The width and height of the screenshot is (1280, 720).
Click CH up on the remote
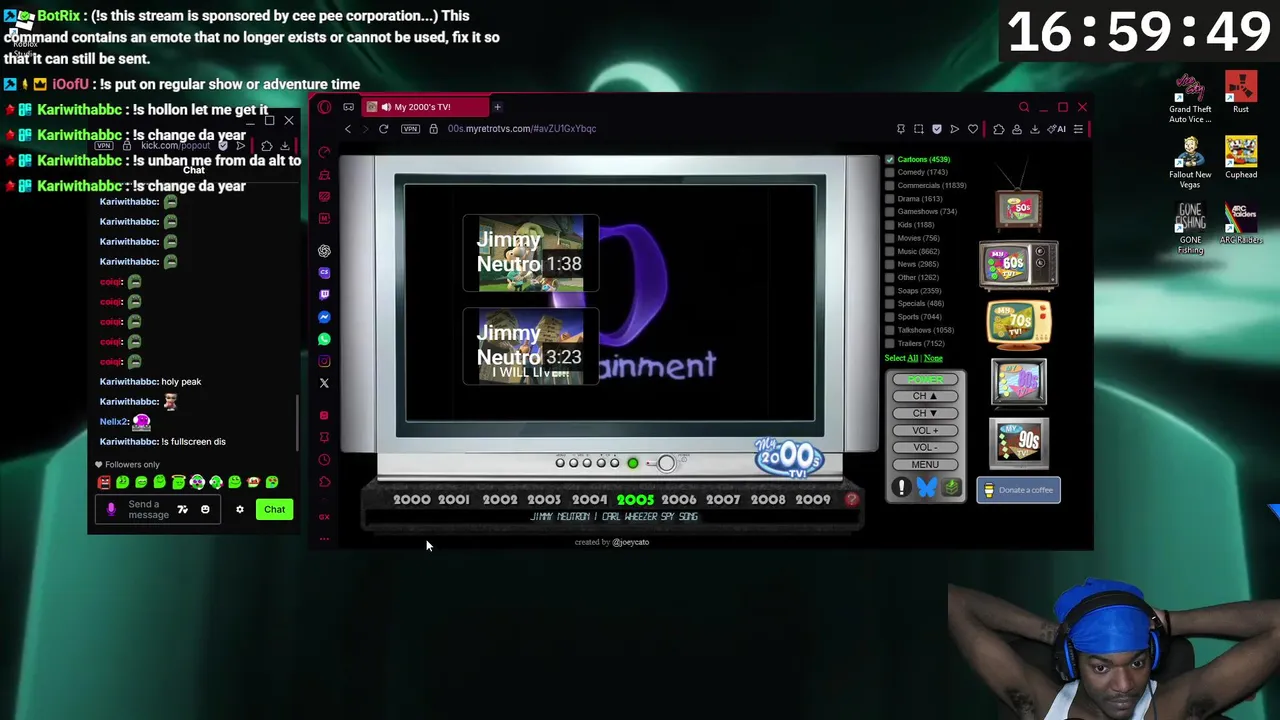pos(925,396)
